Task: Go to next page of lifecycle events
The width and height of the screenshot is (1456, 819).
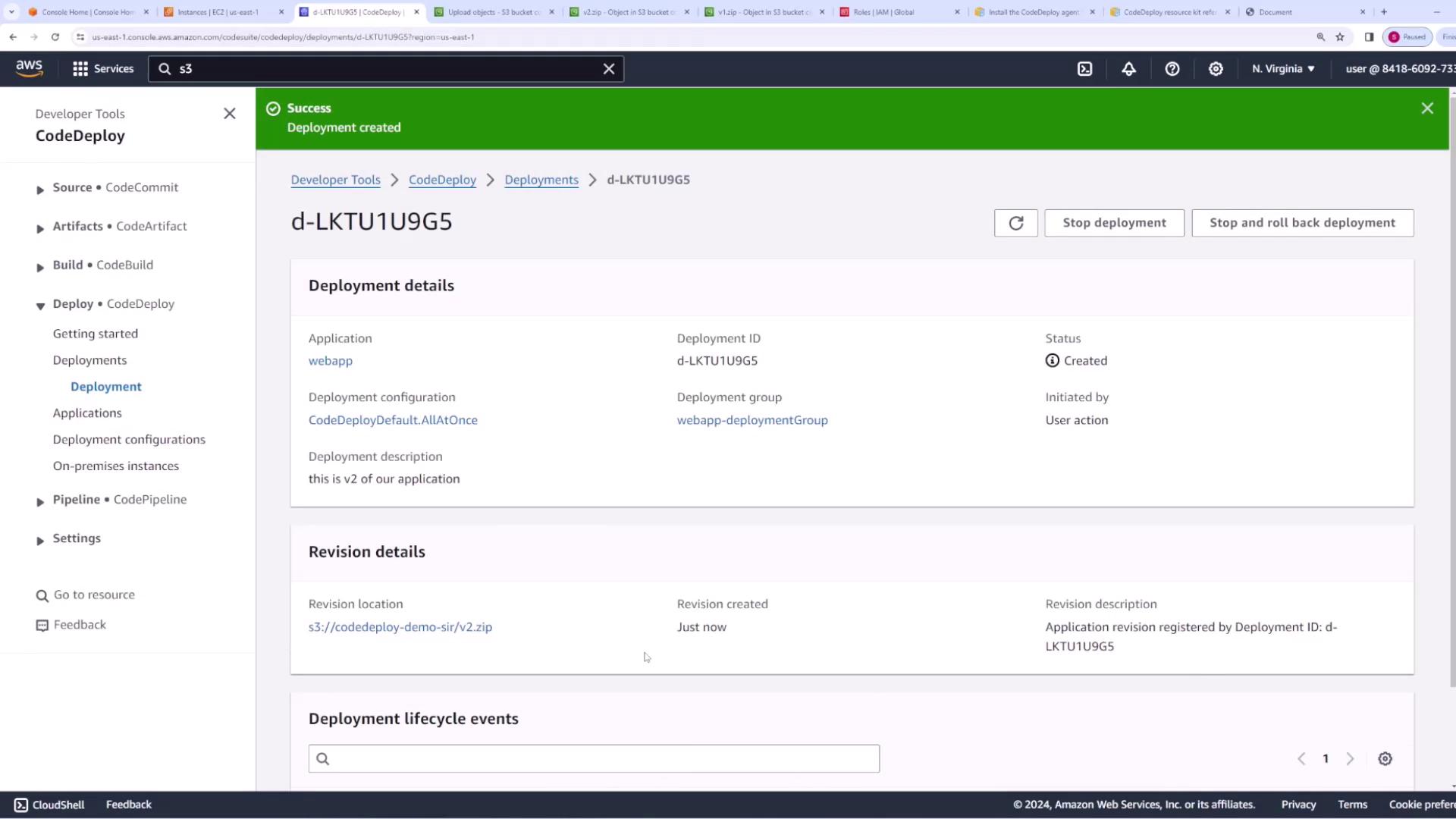Action: 1350,759
